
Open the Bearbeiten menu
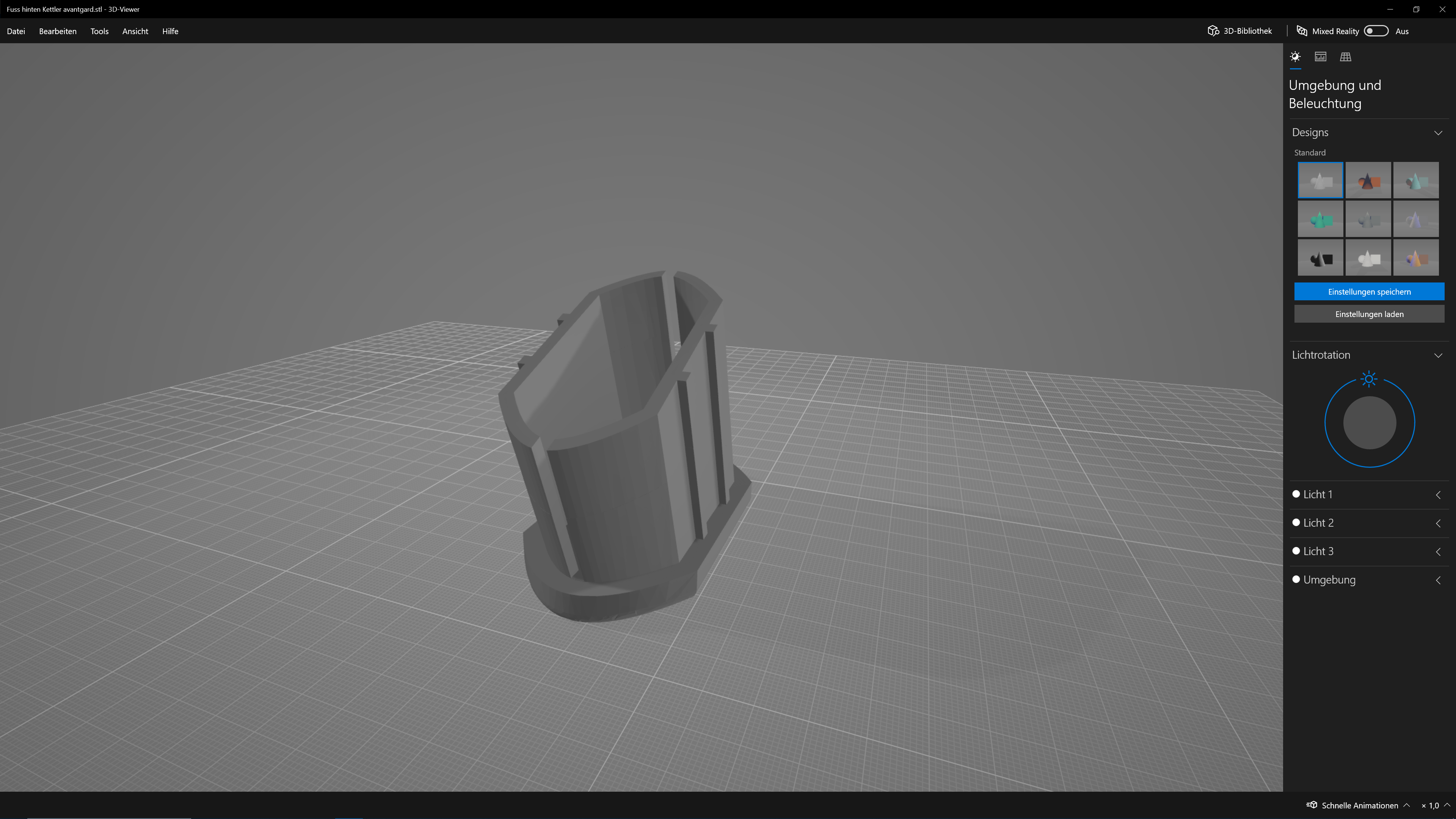point(58,31)
